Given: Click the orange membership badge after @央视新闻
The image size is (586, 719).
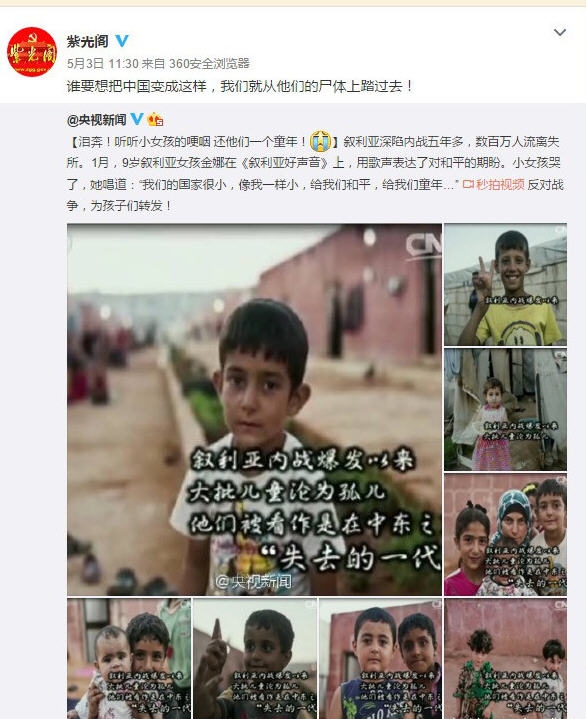Looking at the screenshot, I should click(x=155, y=120).
